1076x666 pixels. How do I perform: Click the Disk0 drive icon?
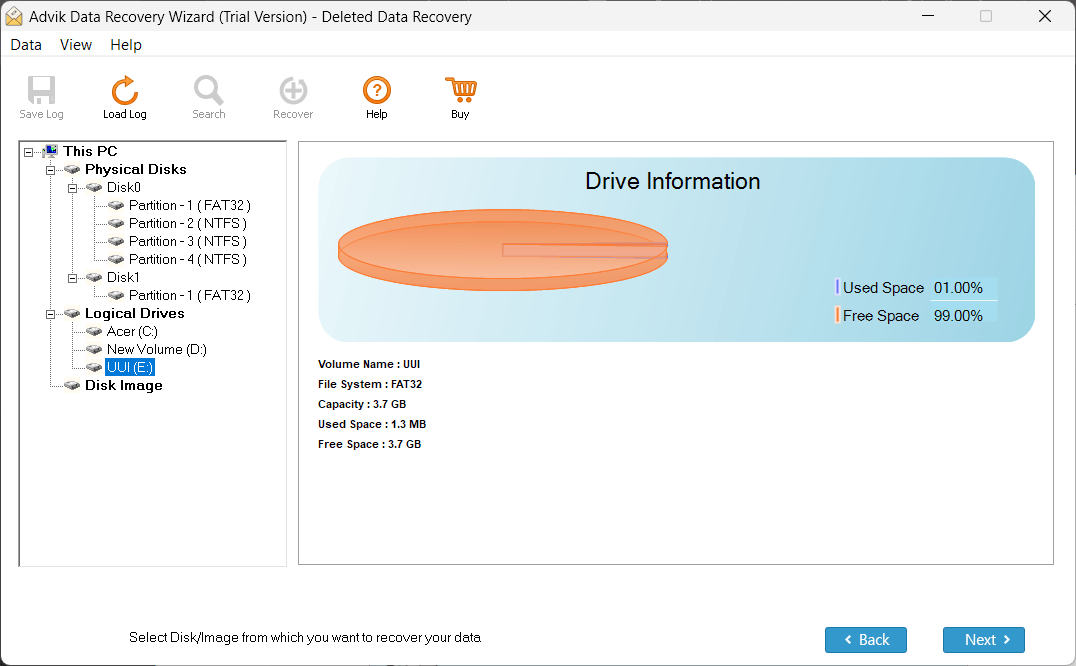click(x=94, y=187)
